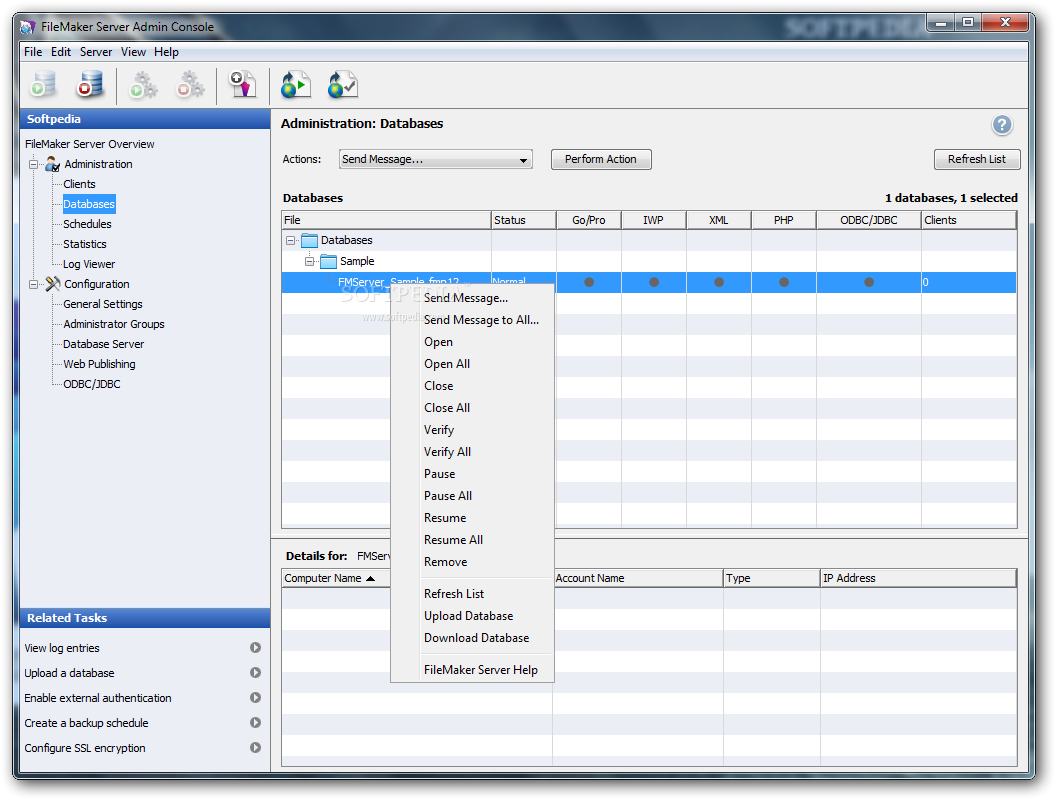This screenshot has width=1056, height=800.
Task: Click the Stop Database Server toolbar icon
Action: click(x=90, y=86)
